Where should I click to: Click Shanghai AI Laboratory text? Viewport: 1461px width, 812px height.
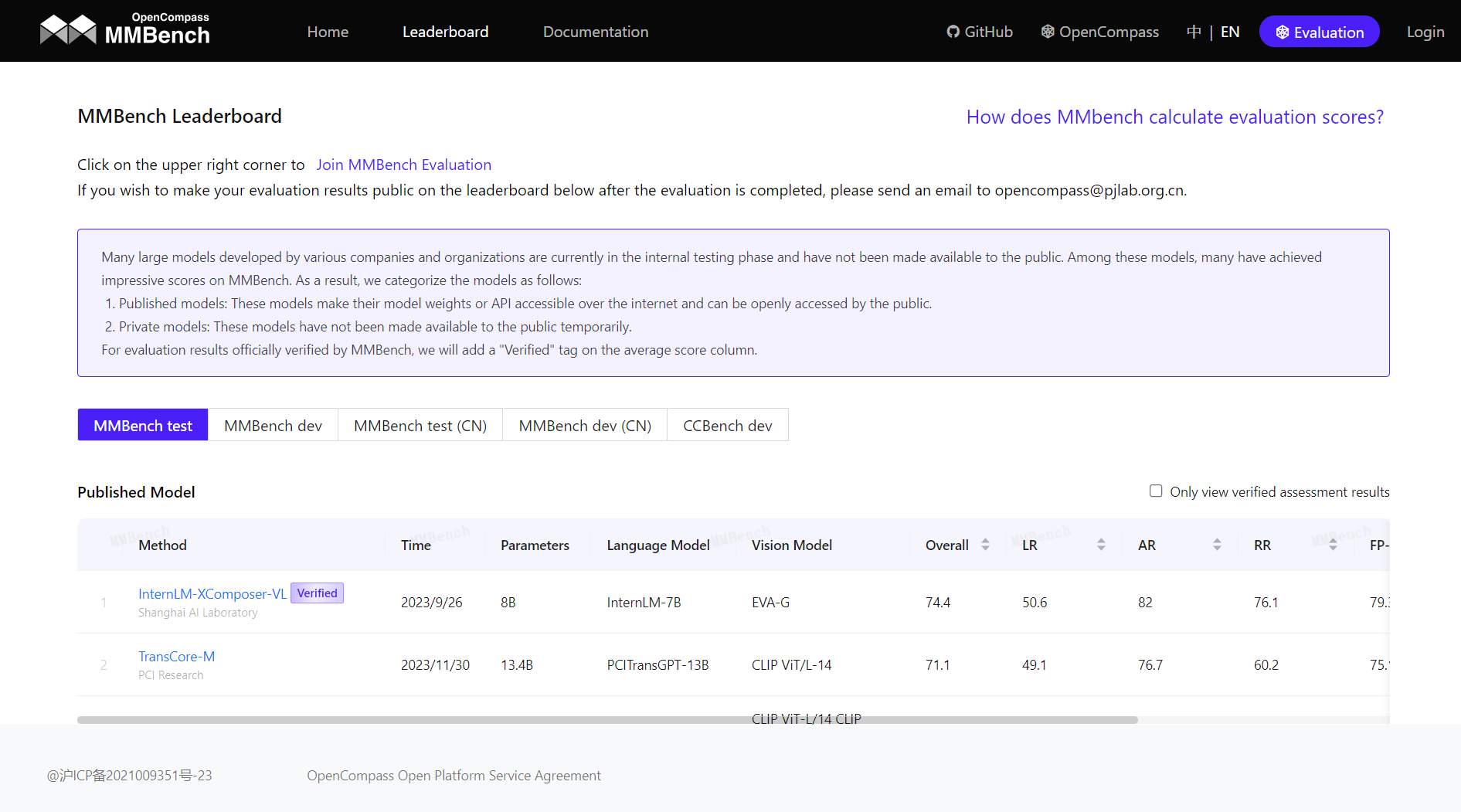[198, 612]
